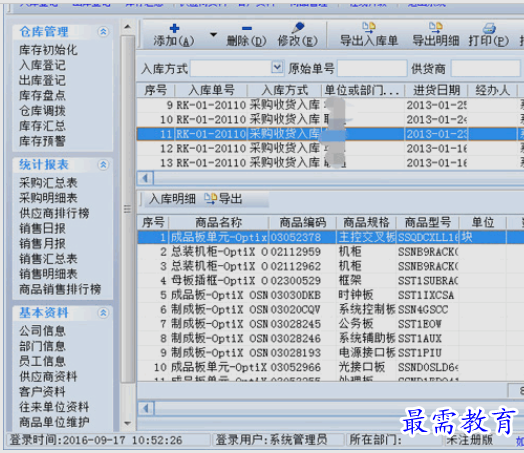Click 商品规格 column header
Screen dimensions: 524x453
pos(366,222)
